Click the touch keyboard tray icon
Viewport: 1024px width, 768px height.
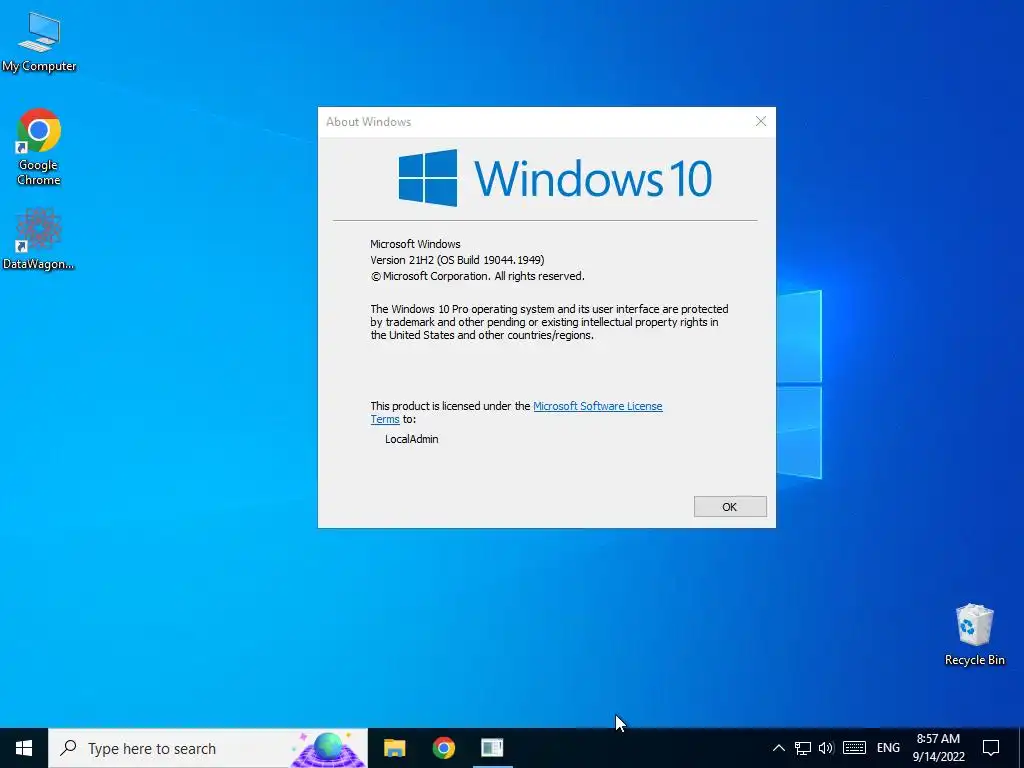854,748
